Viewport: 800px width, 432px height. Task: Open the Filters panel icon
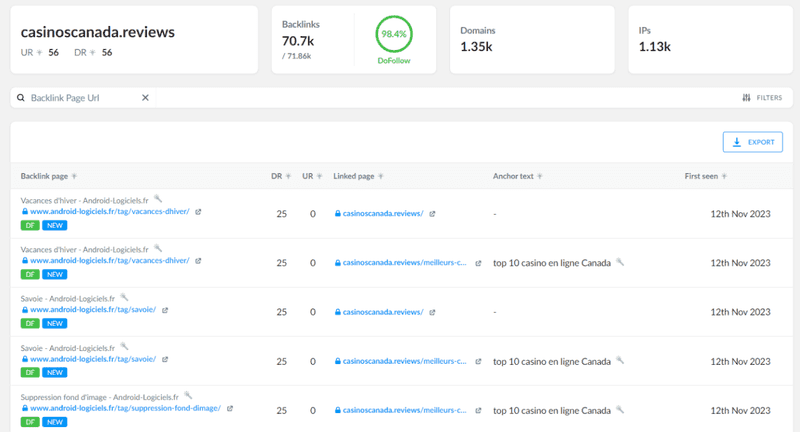point(746,97)
